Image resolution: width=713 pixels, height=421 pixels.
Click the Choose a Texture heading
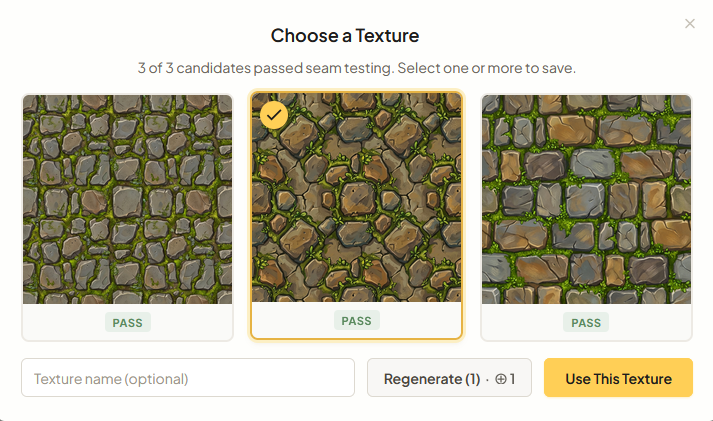(x=345, y=36)
